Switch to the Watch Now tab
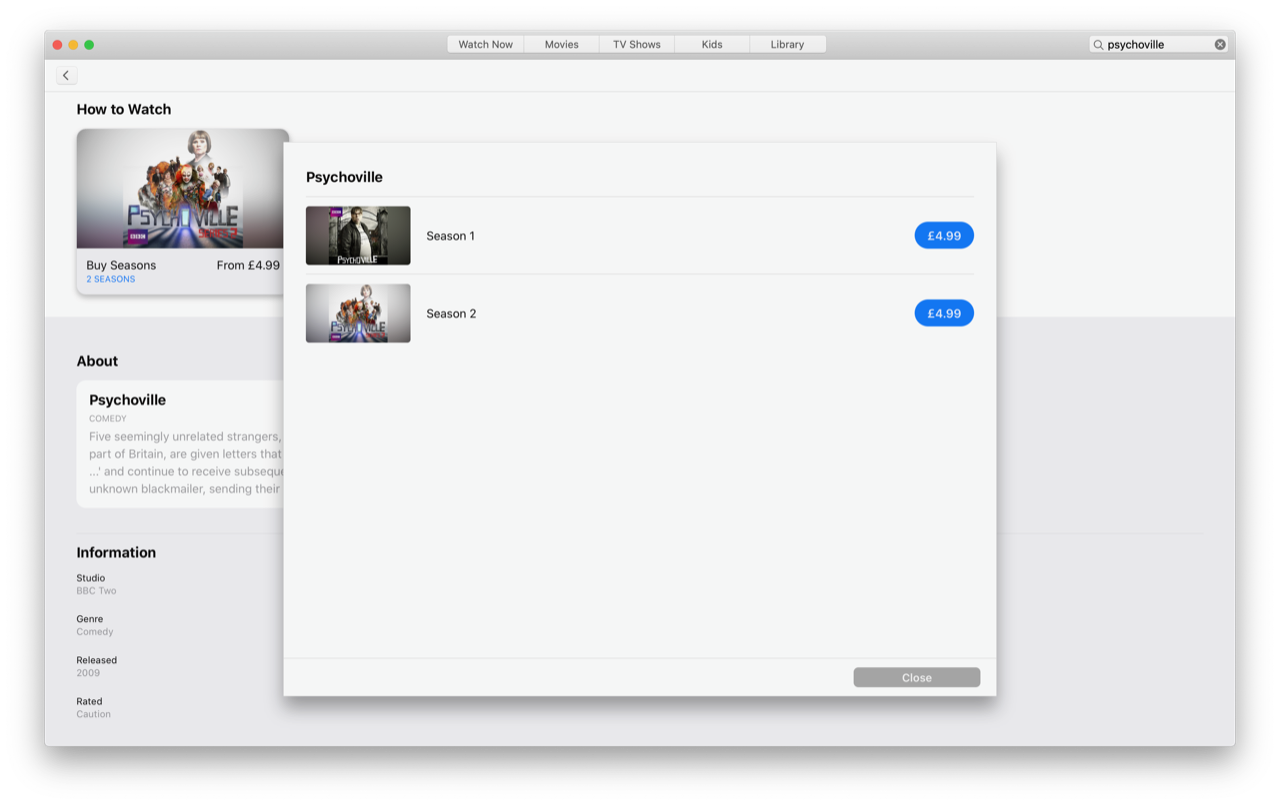Image resolution: width=1280 pixels, height=805 pixels. click(485, 44)
